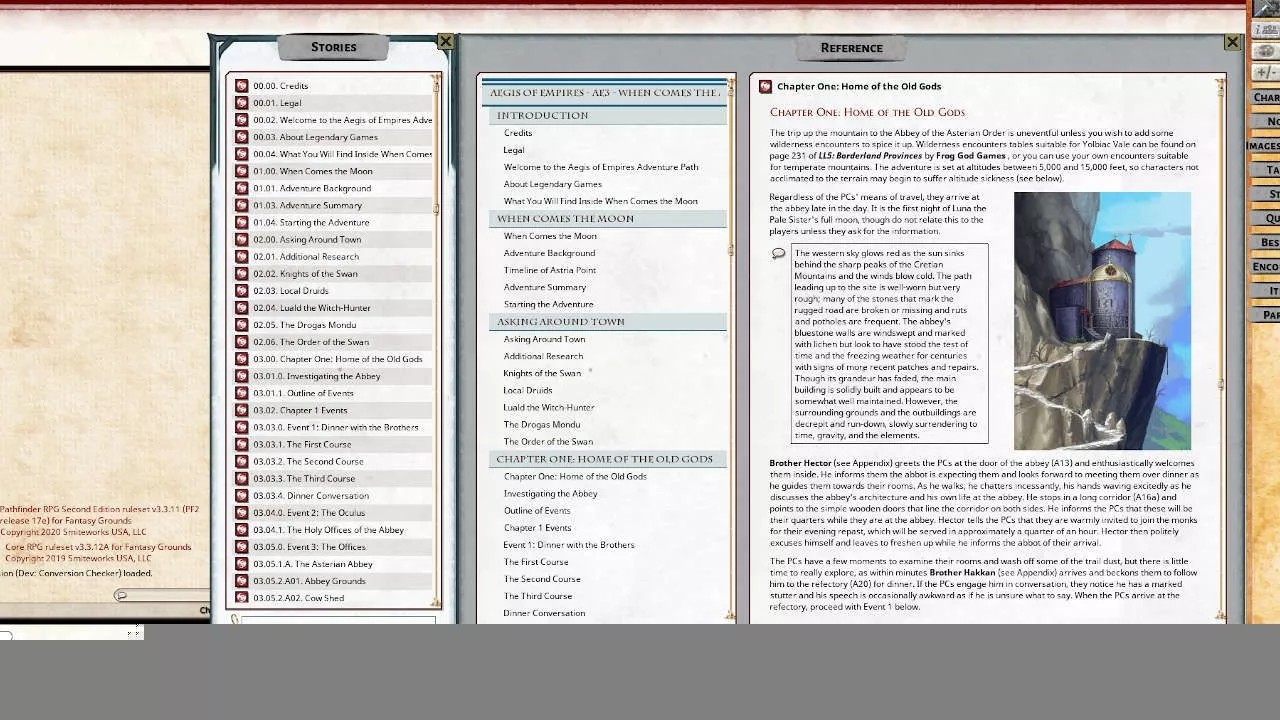The image size is (1280, 720).
Task: Select 03.03.2. The Second Course story entry
Action: 333,461
